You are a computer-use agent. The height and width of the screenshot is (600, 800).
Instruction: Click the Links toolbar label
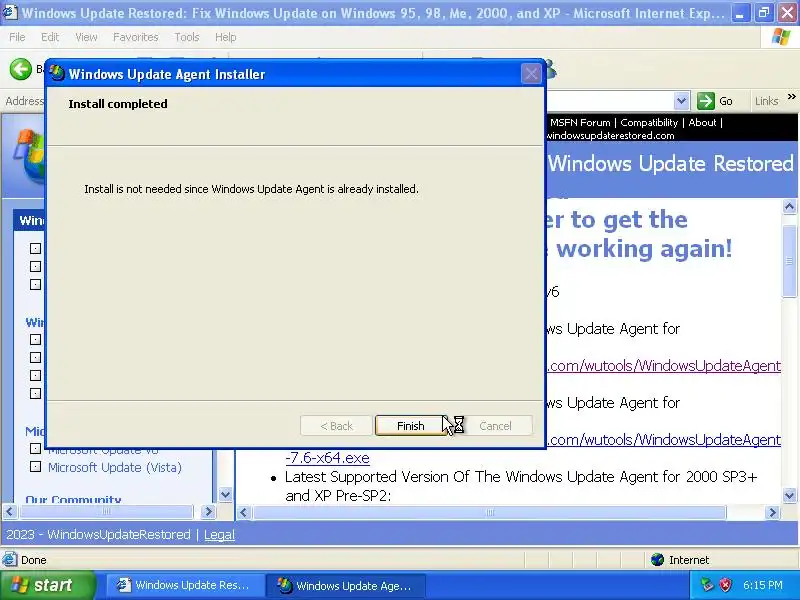[x=766, y=101]
